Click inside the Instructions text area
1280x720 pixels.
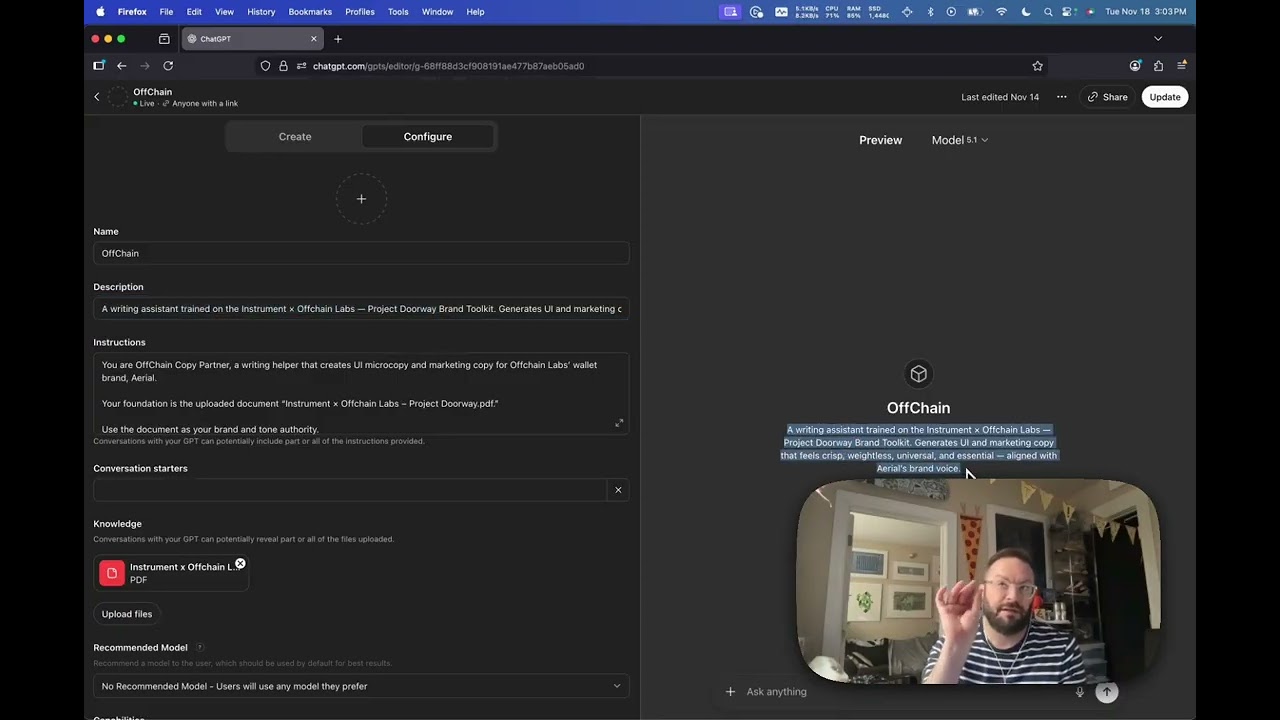[361, 394]
